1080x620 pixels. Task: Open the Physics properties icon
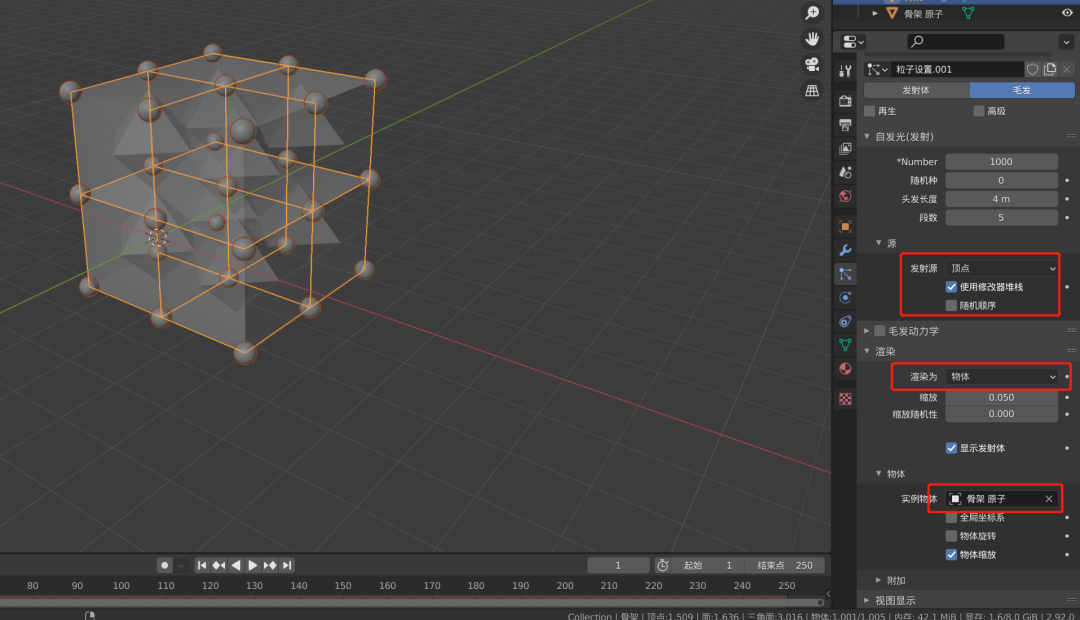[845, 298]
